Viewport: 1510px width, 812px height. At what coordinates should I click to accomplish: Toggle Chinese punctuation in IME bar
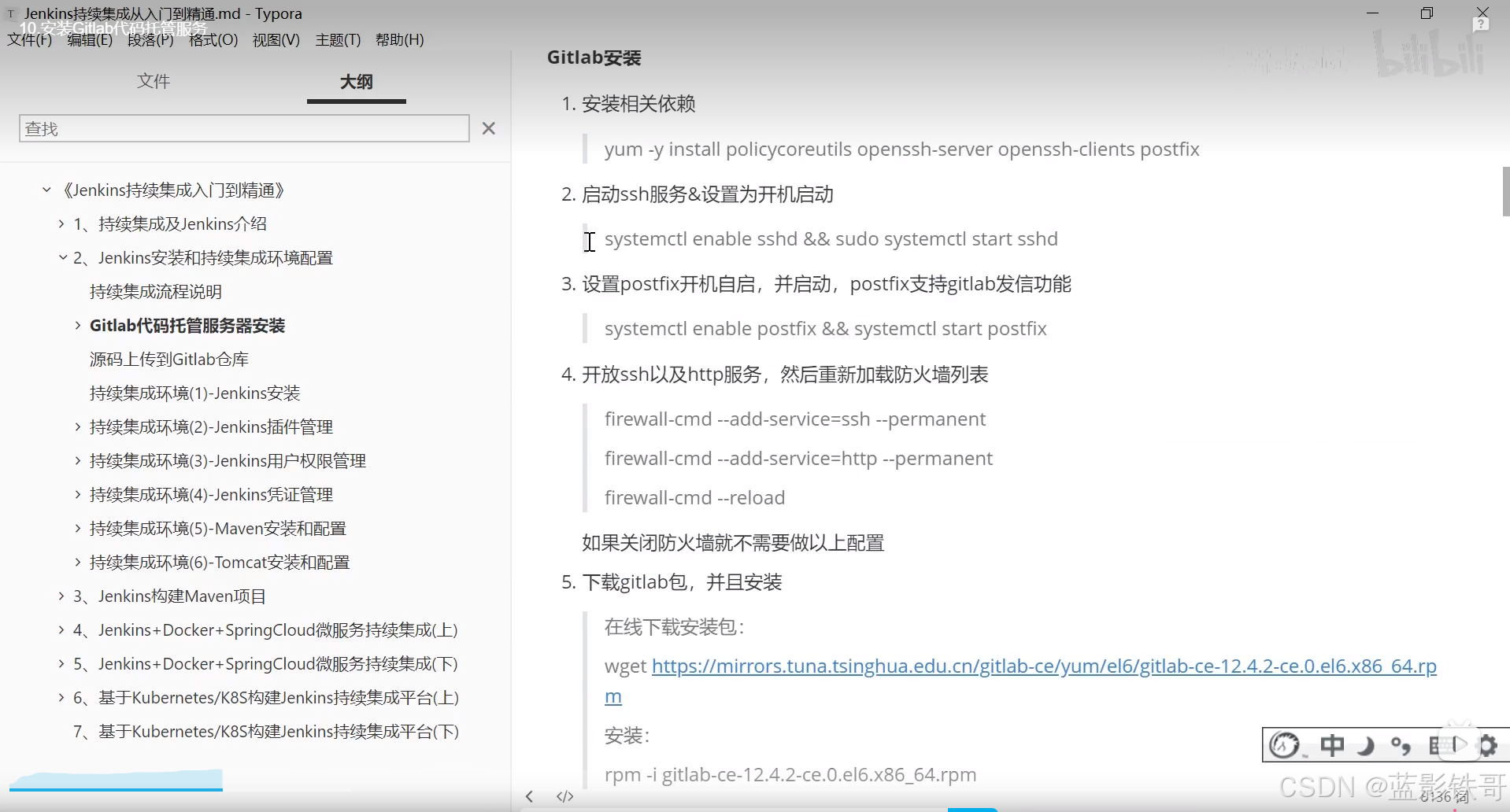point(1401,745)
